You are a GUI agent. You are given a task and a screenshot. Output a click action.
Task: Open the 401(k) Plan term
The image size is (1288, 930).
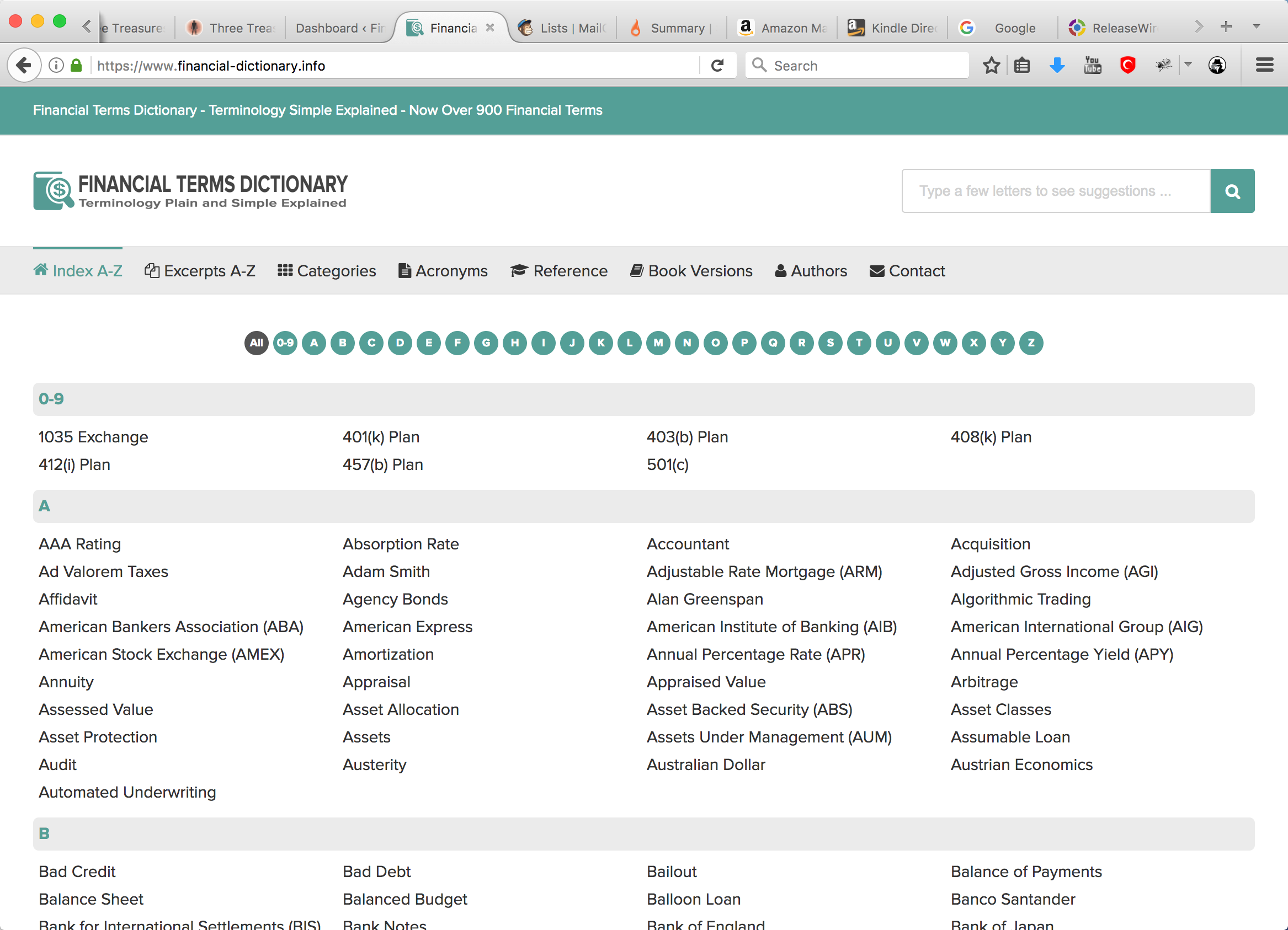click(x=381, y=437)
